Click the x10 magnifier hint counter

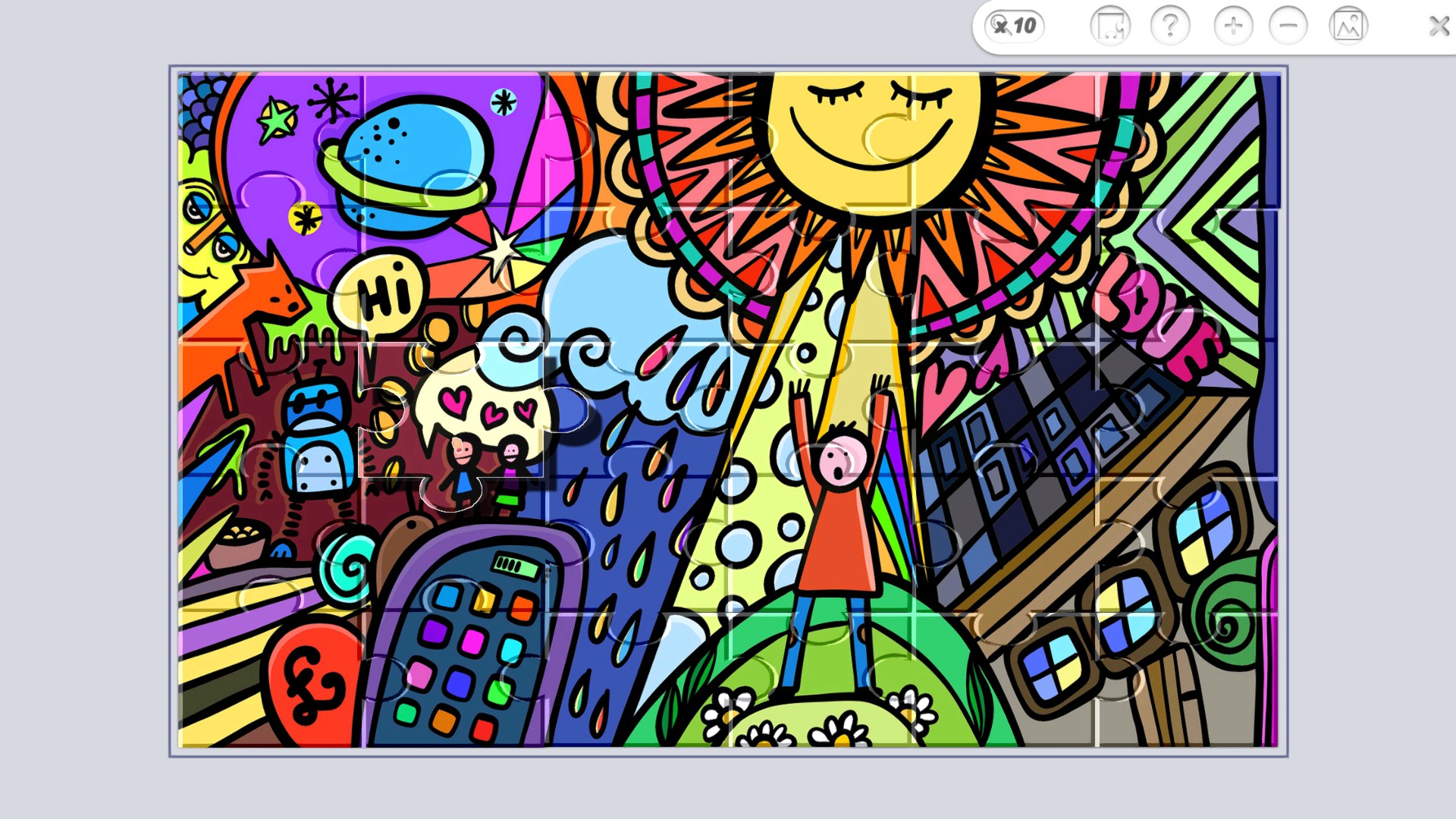[x=1015, y=27]
